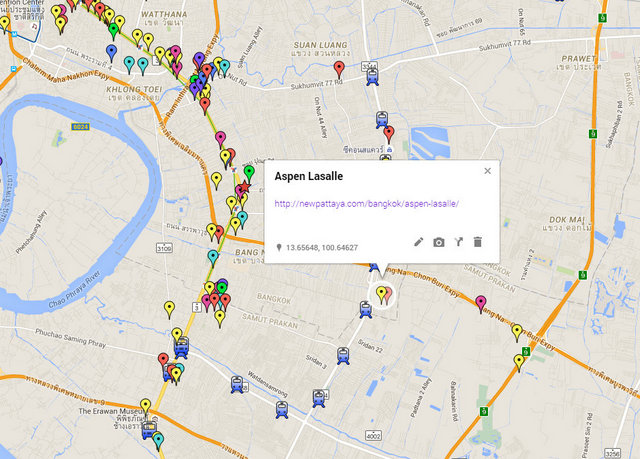
Task: Close the Aspen Lasalle info popup
Action: click(x=487, y=171)
